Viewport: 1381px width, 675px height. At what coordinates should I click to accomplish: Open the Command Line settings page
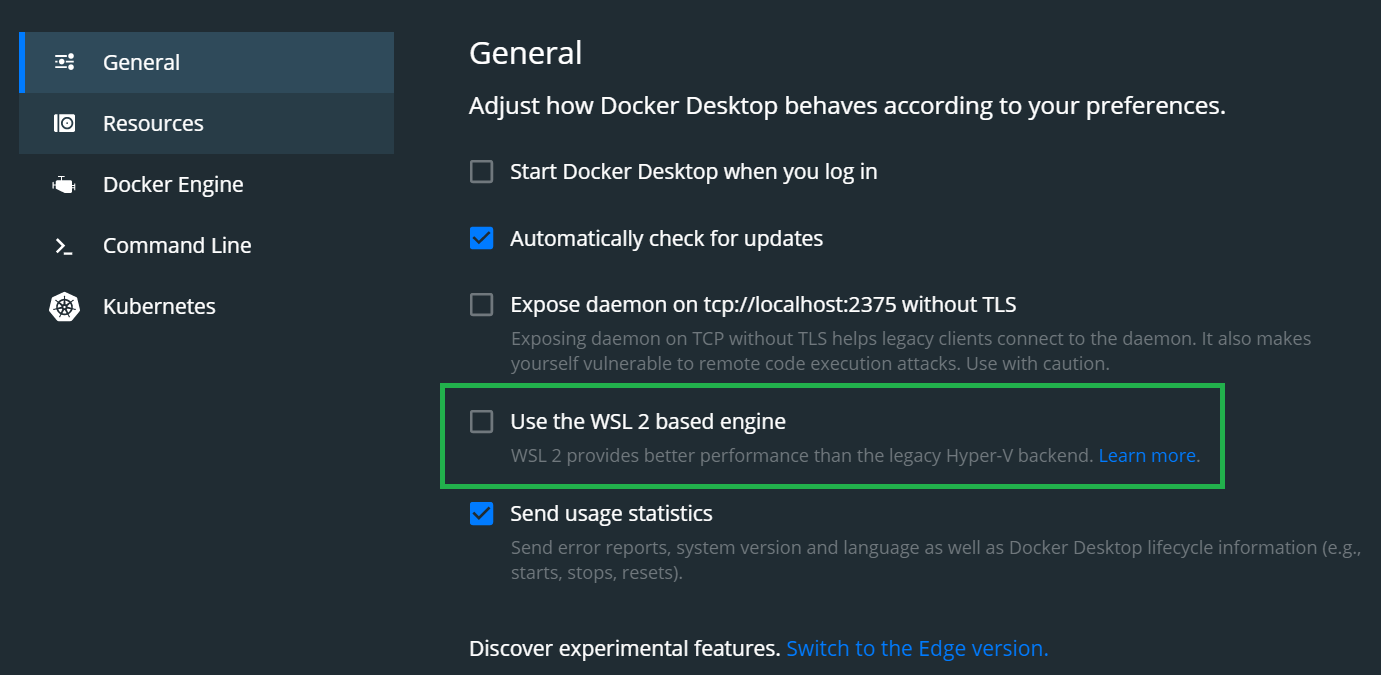click(176, 245)
